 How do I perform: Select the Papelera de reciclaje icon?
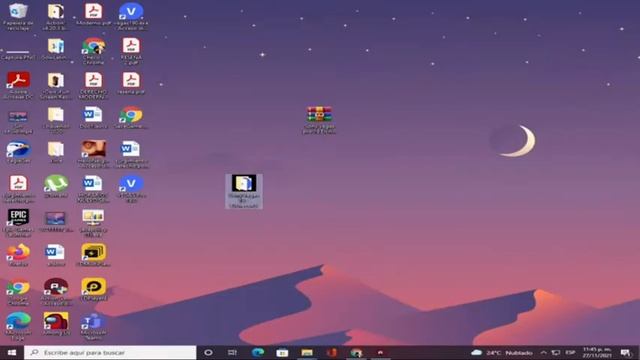[x=18, y=17]
